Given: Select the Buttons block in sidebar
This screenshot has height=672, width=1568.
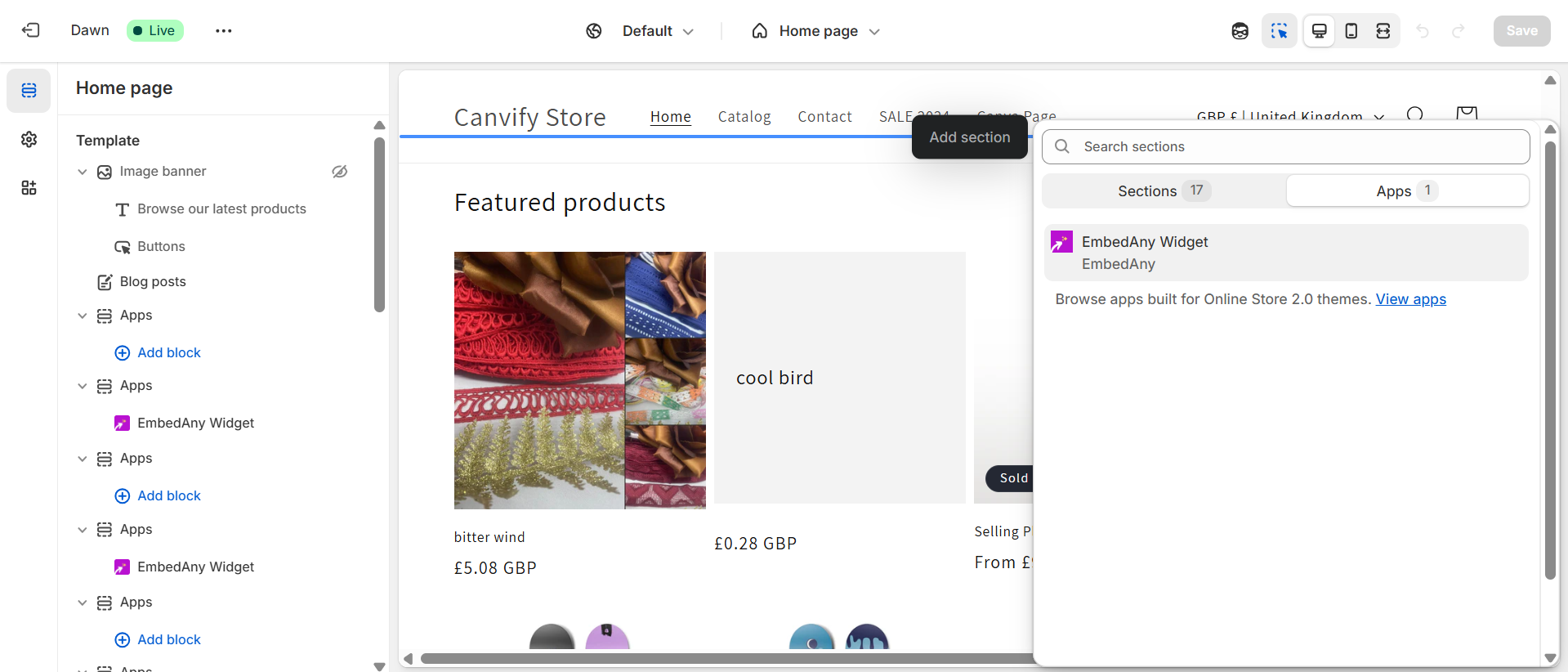Looking at the screenshot, I should click(x=161, y=247).
